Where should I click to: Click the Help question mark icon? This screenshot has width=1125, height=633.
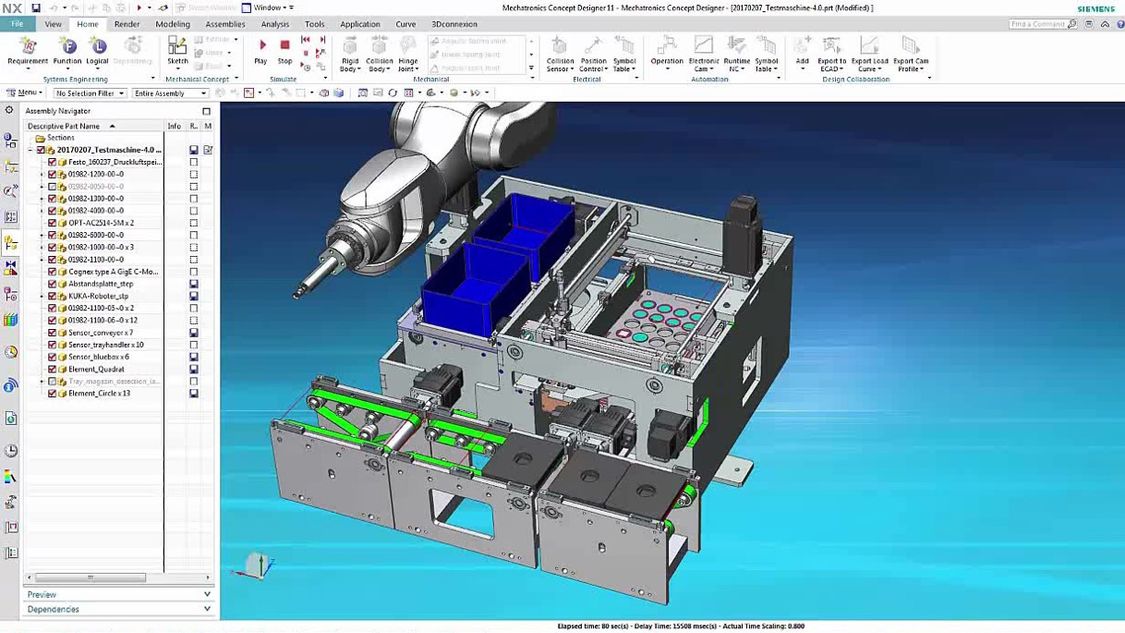point(1120,24)
